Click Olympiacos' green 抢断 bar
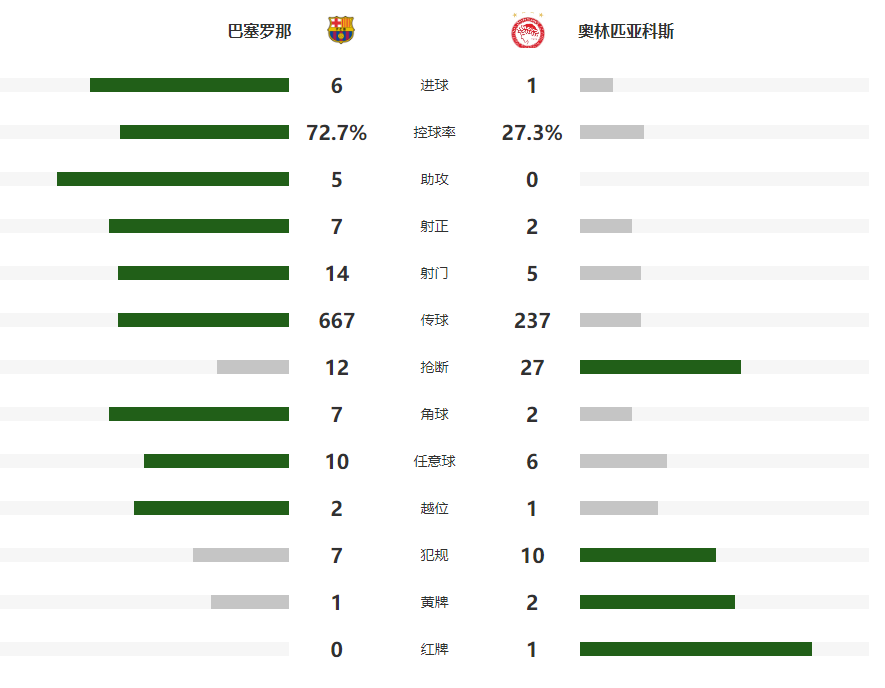The image size is (885, 688). tap(660, 367)
